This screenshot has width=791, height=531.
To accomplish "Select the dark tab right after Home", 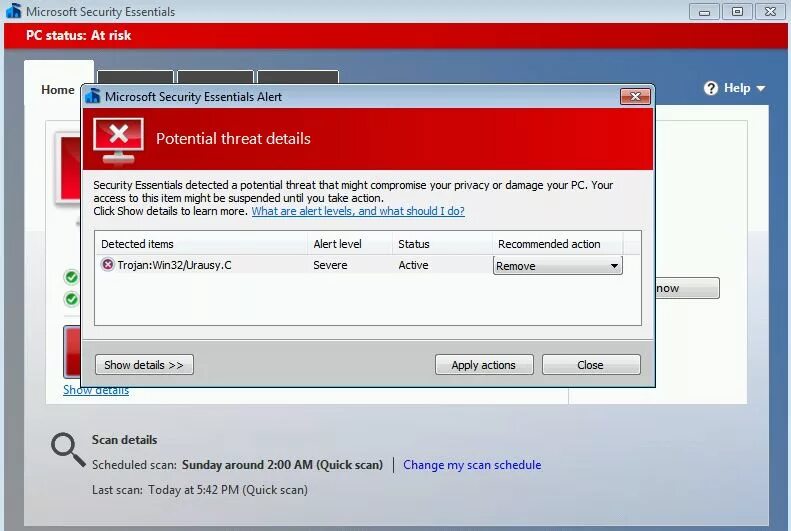I will pyautogui.click(x=135, y=77).
